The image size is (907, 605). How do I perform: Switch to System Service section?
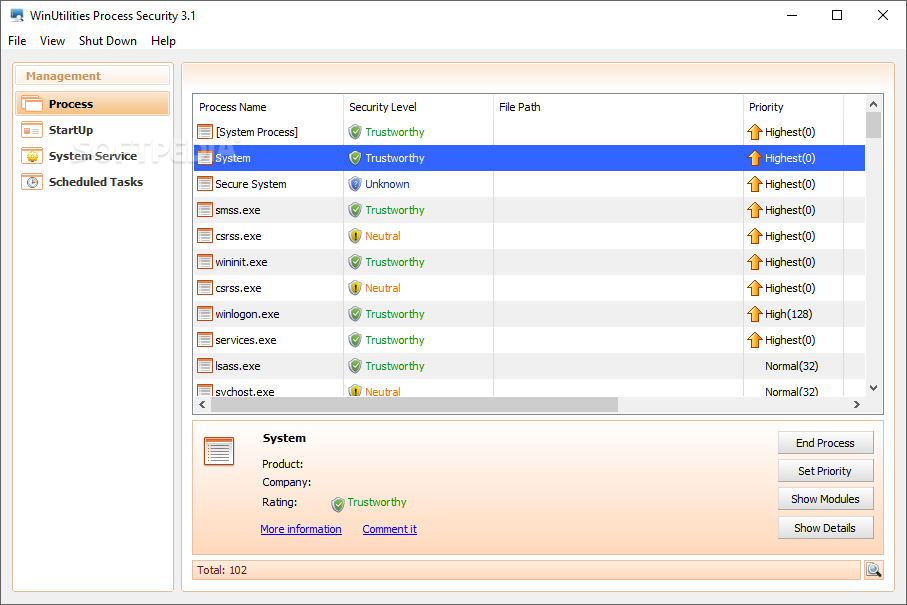click(x=93, y=156)
